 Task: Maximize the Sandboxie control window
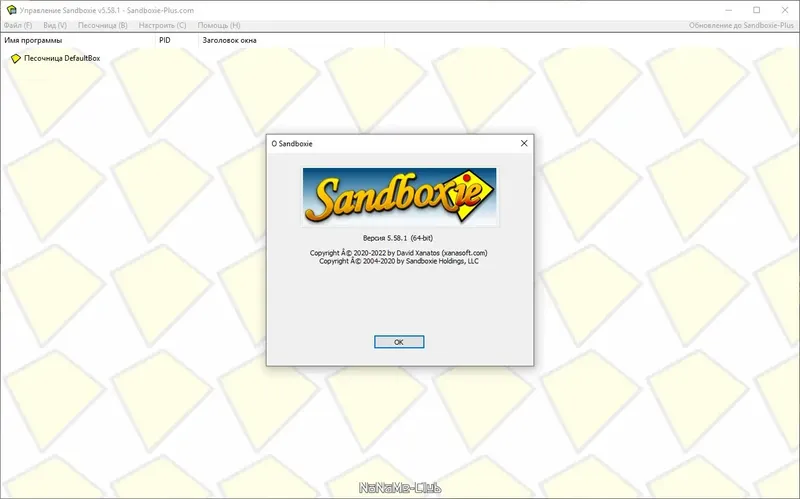click(x=757, y=10)
